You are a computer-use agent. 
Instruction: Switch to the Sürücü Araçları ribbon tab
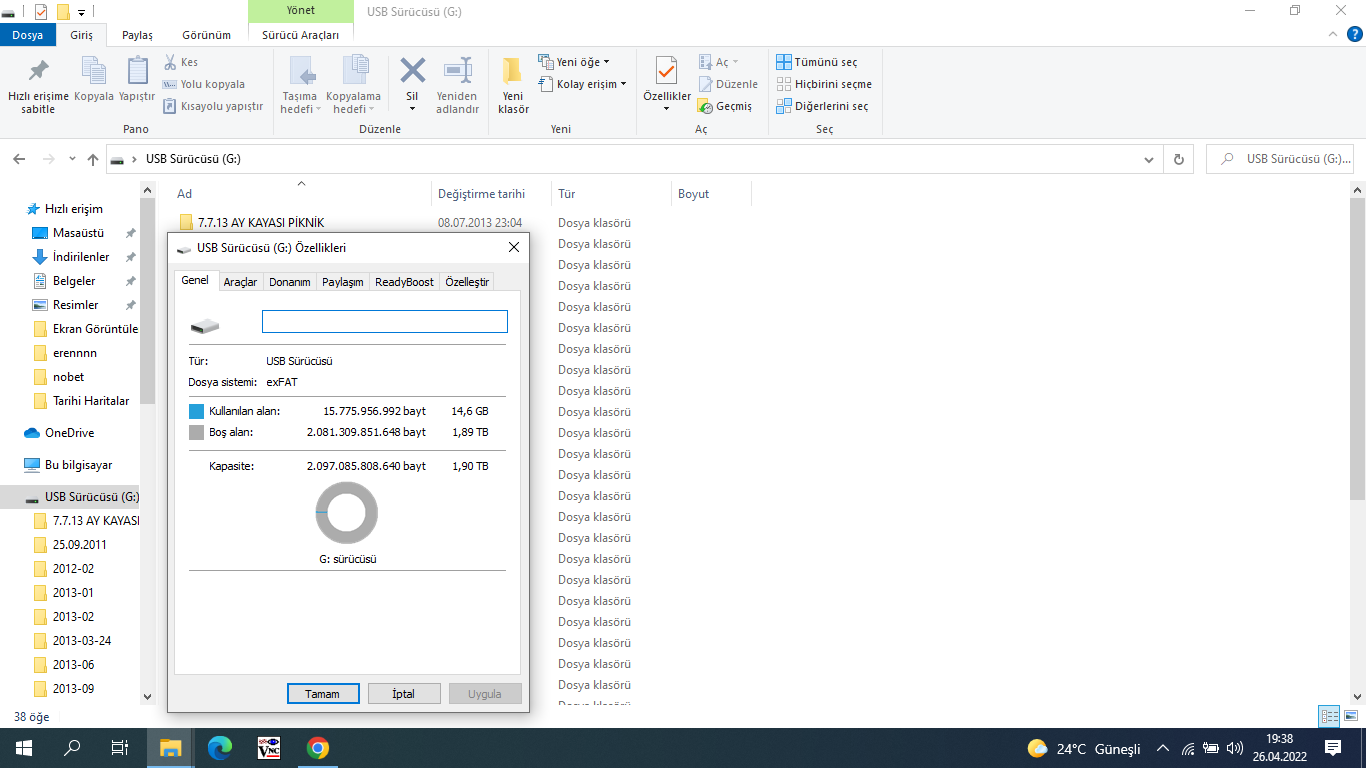click(x=300, y=35)
